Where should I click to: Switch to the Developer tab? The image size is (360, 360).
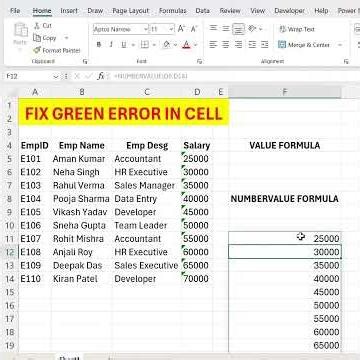tap(290, 11)
